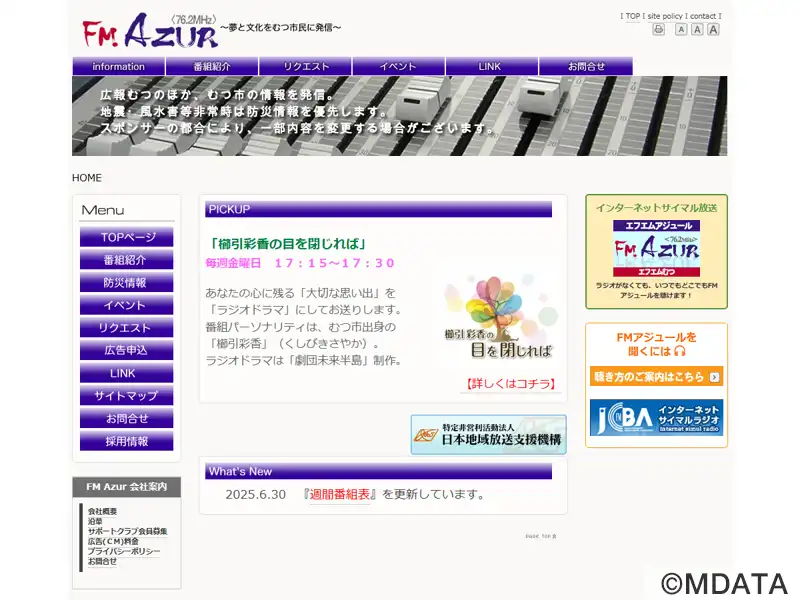
Task: Open プライバシーポリシー in company info list
Action: coord(123,551)
